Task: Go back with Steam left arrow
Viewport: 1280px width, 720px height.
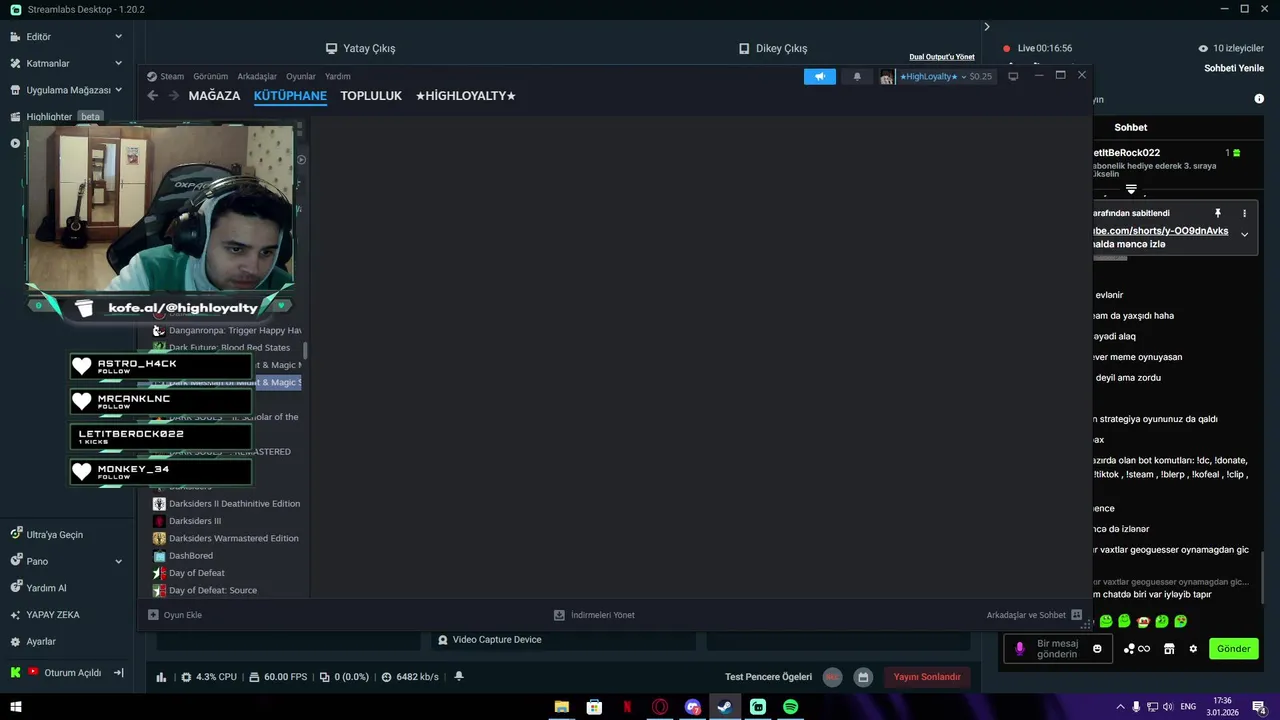Action: (152, 96)
